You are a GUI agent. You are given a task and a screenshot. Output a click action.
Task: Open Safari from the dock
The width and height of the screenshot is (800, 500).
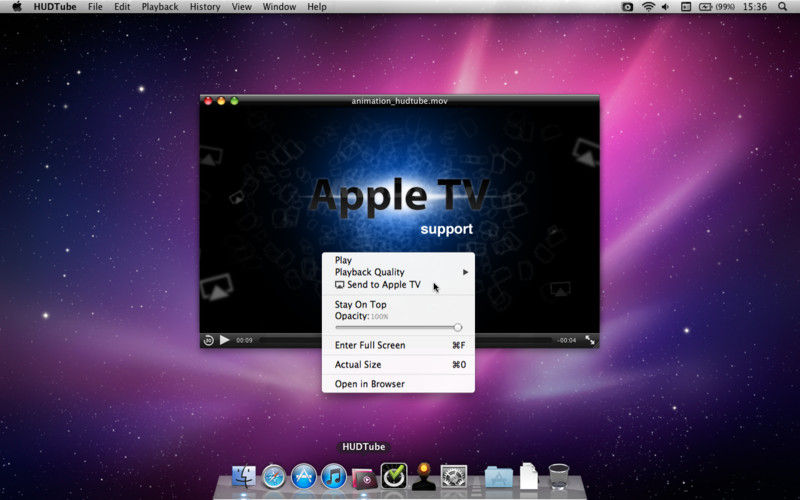pyautogui.click(x=274, y=477)
